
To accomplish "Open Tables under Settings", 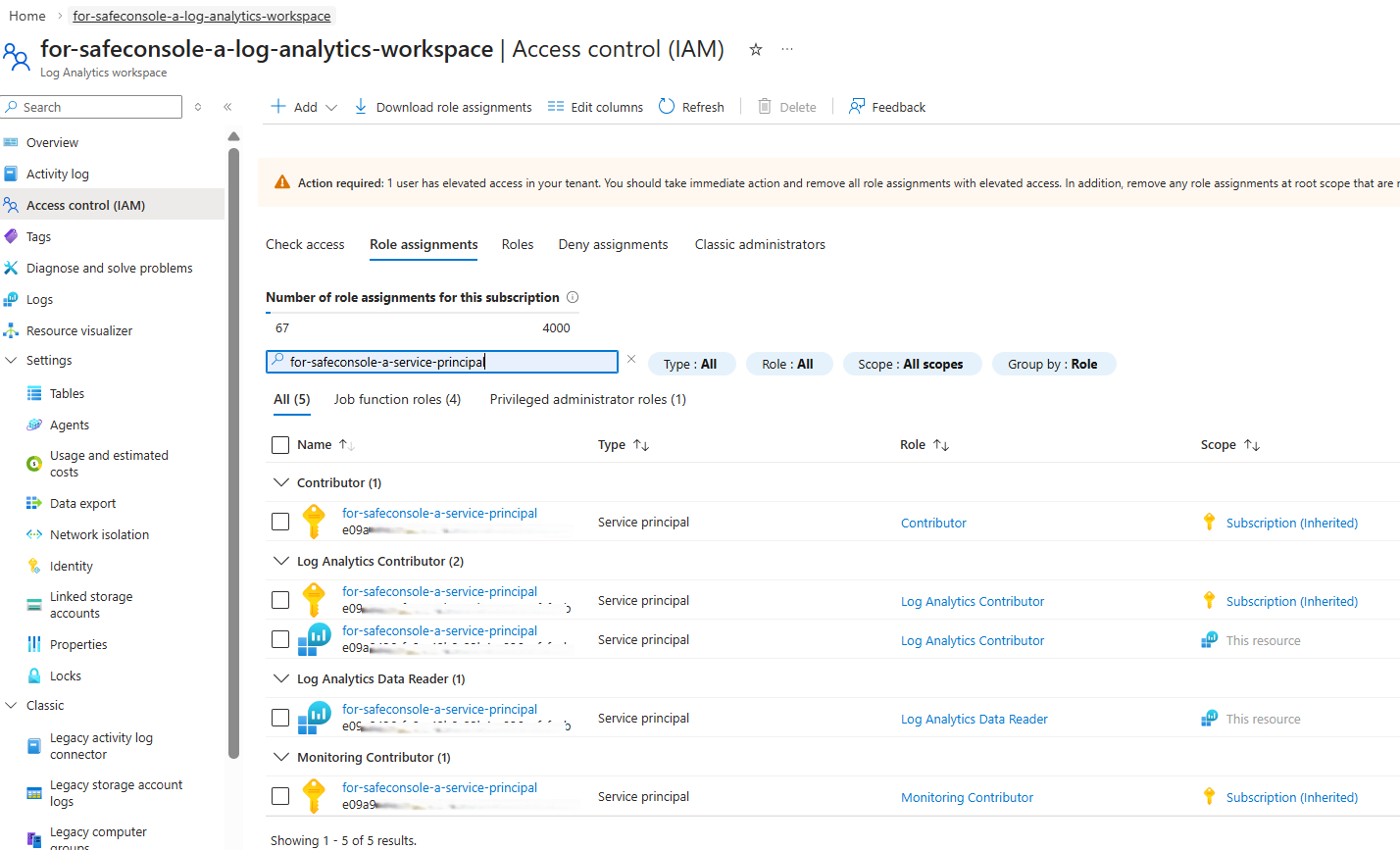I will pos(67,393).
